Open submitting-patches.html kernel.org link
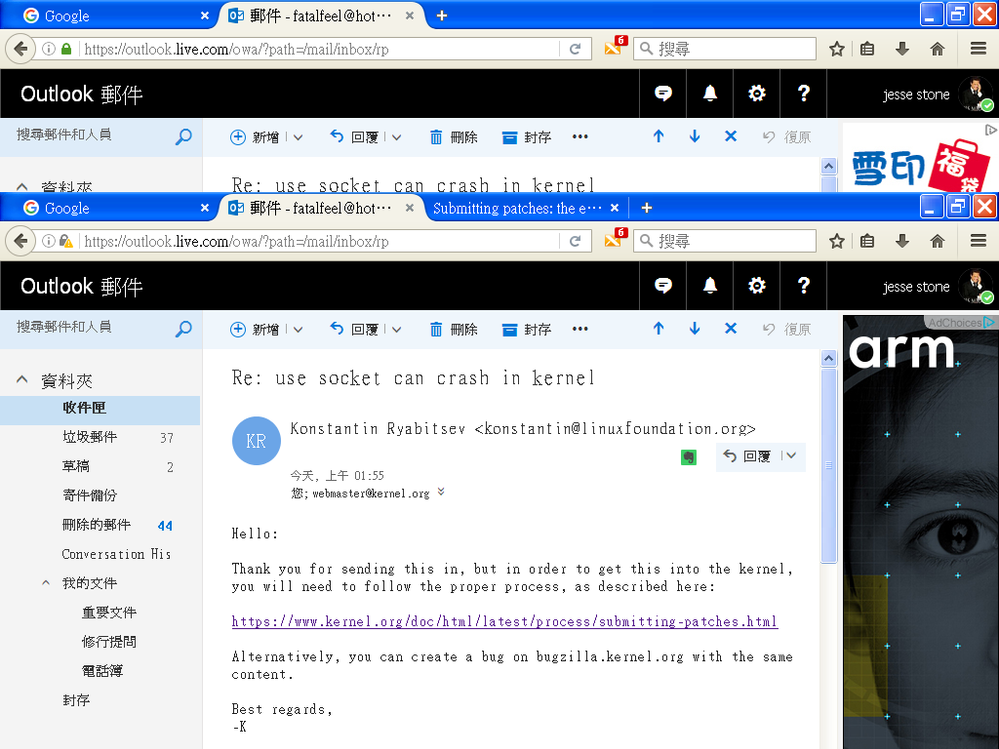The image size is (999, 749). point(505,622)
